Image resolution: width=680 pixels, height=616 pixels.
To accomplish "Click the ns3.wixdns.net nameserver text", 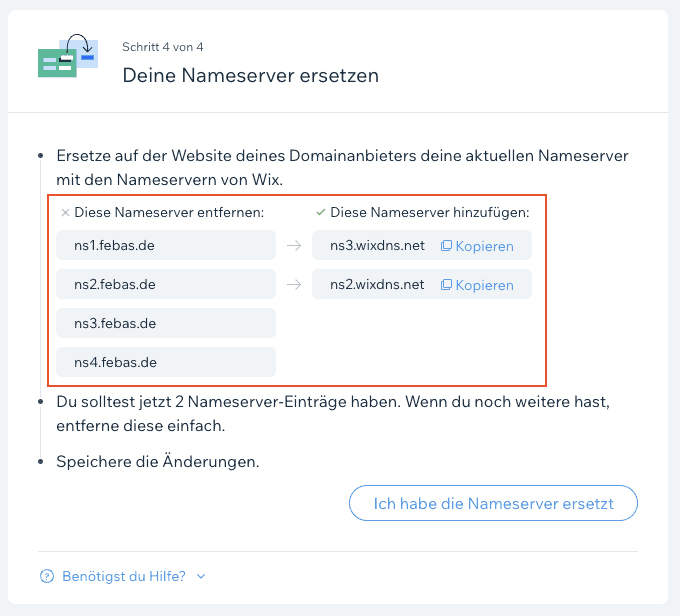I will [x=377, y=246].
